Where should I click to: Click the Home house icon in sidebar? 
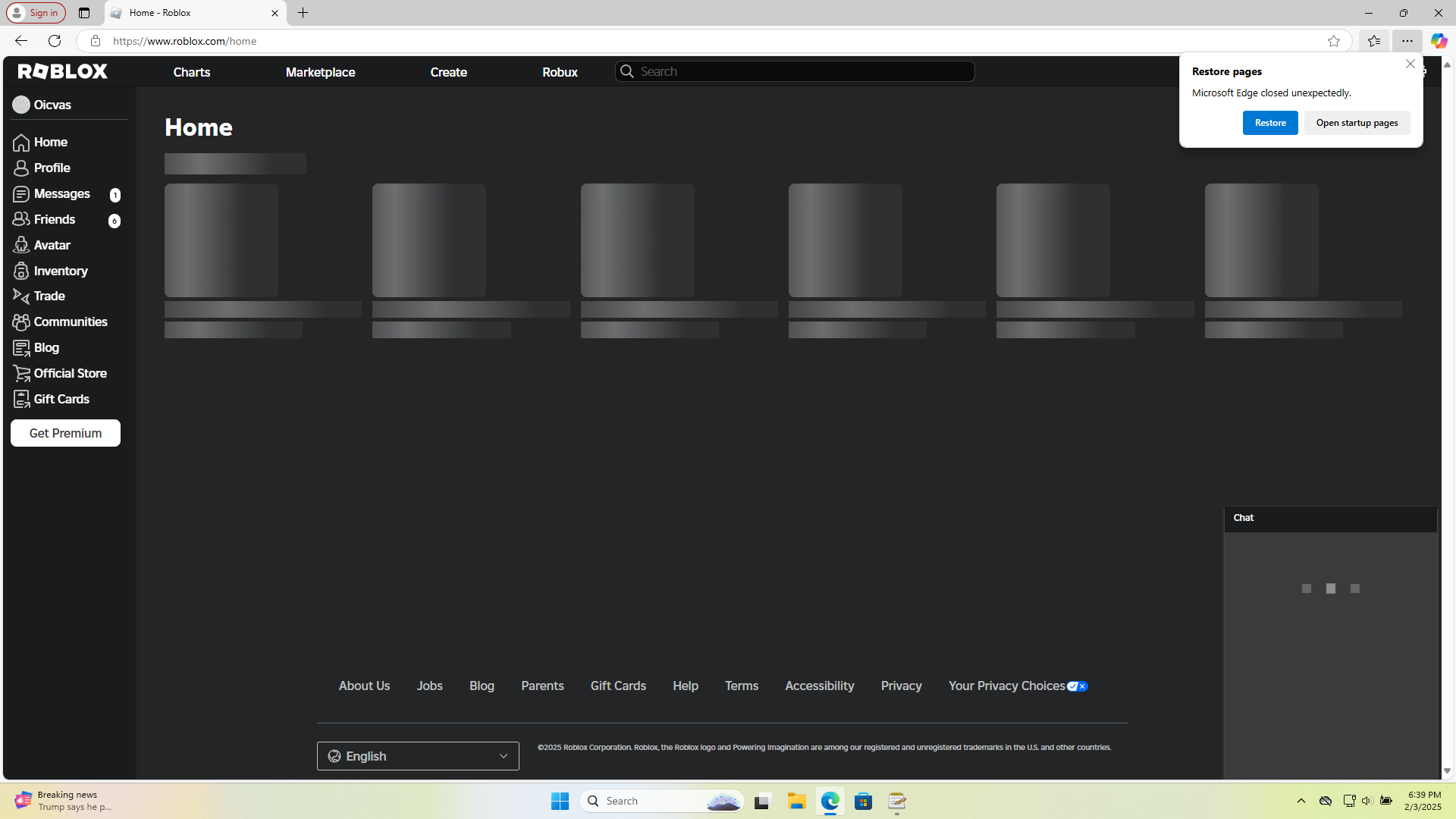[21, 143]
